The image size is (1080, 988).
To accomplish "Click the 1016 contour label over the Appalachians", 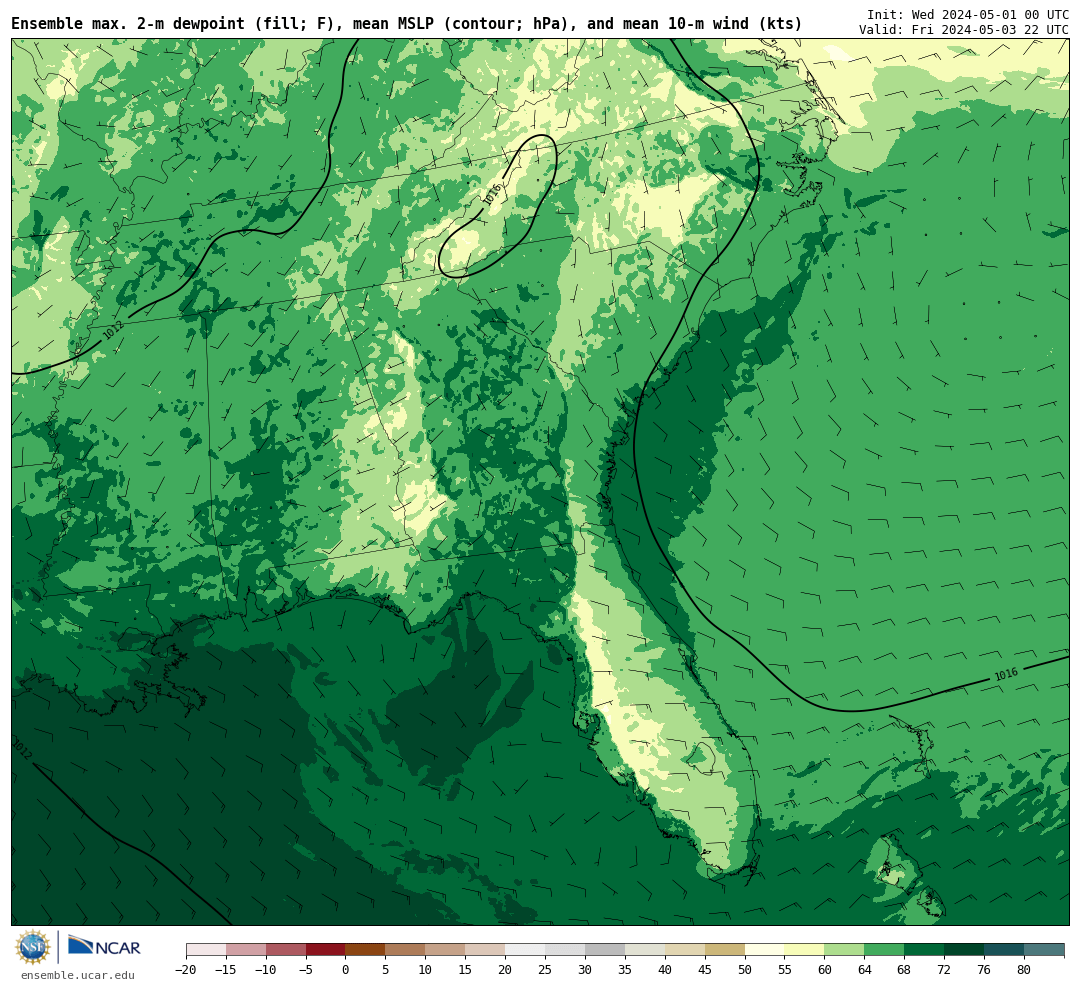I will click(492, 195).
